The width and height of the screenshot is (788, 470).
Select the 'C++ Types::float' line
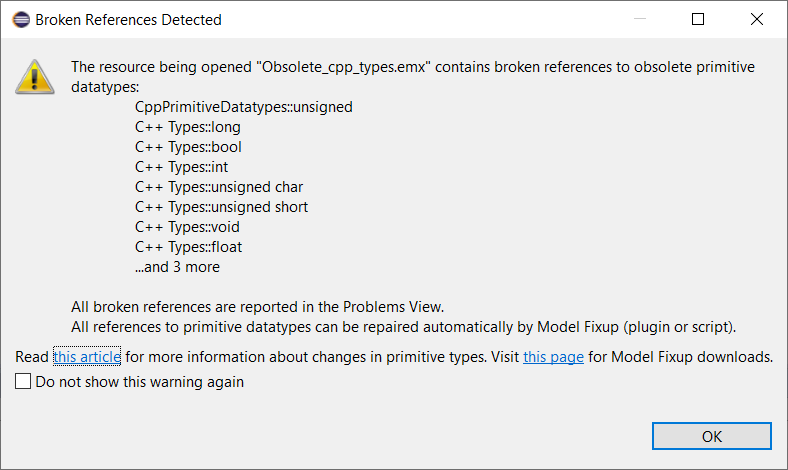tap(188, 247)
